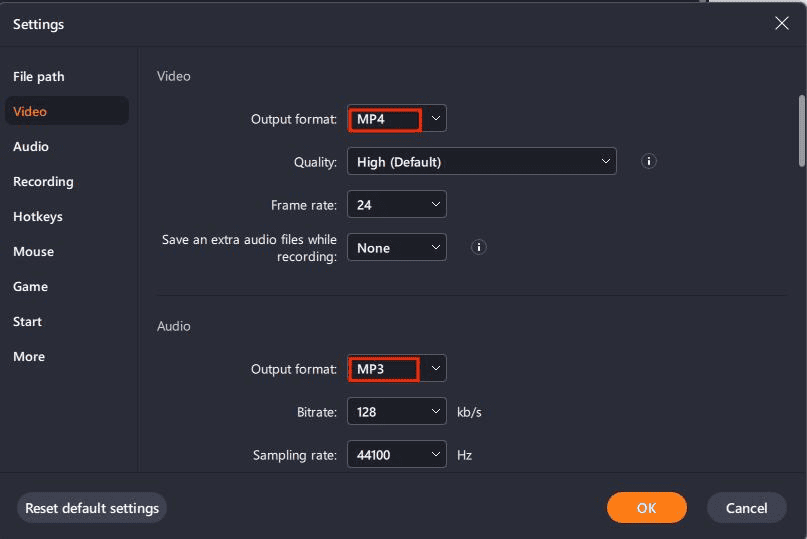Open the Bitrate 128 dropdown
The width and height of the screenshot is (807, 539).
tap(396, 411)
